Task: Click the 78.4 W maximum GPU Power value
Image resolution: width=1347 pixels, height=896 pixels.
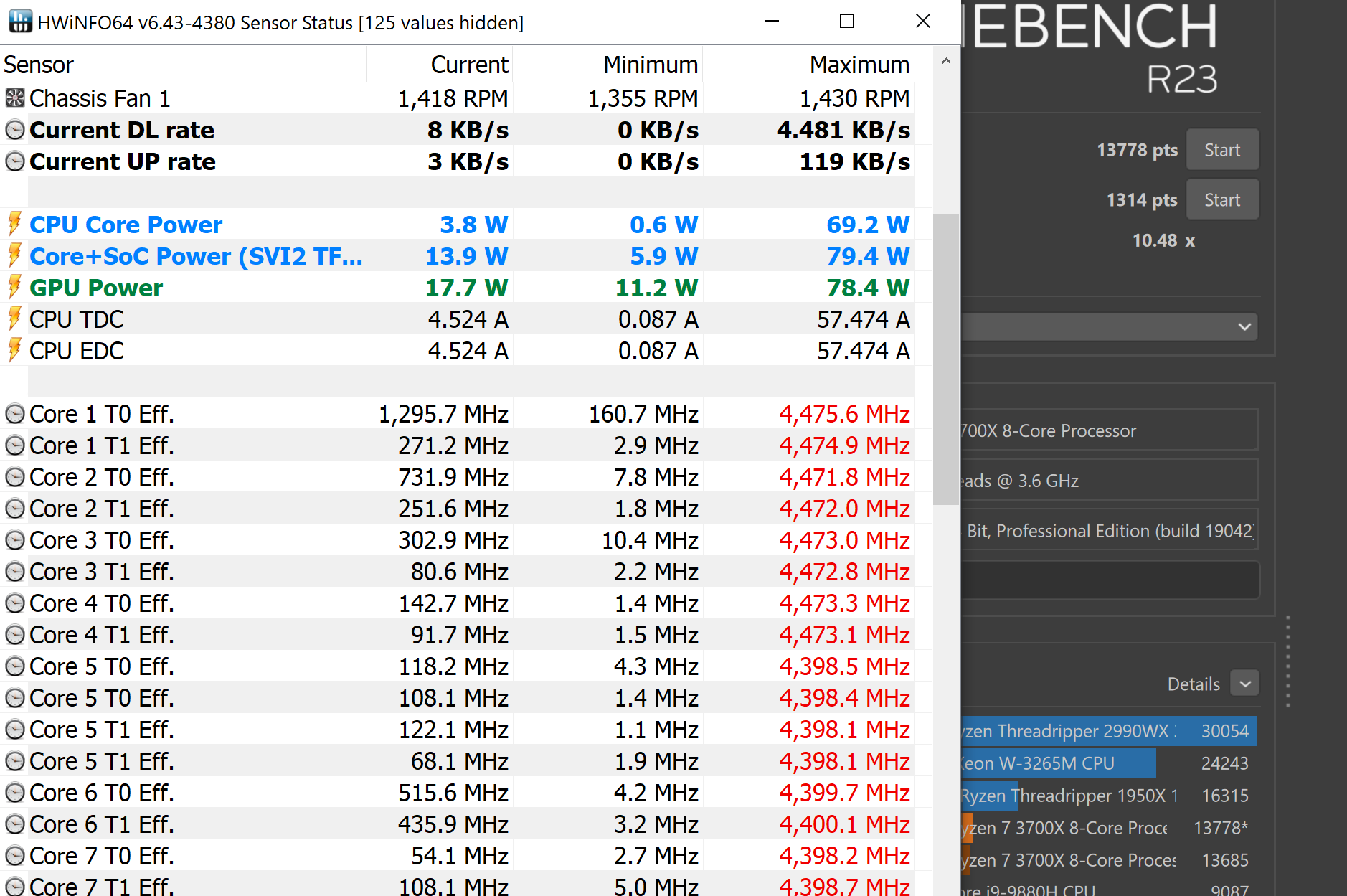Action: pyautogui.click(x=868, y=288)
